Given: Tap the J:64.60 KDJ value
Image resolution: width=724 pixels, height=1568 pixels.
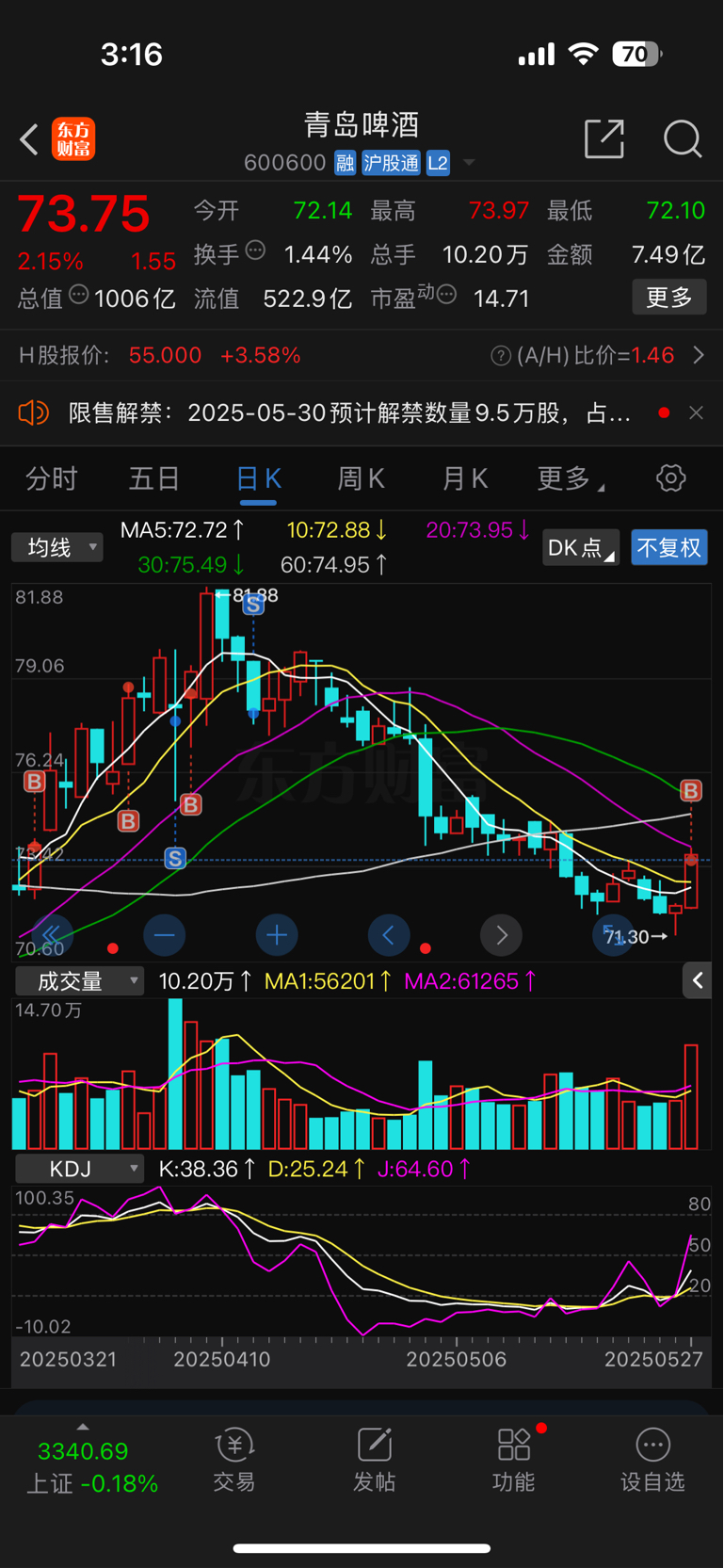Looking at the screenshot, I should 424,1169.
